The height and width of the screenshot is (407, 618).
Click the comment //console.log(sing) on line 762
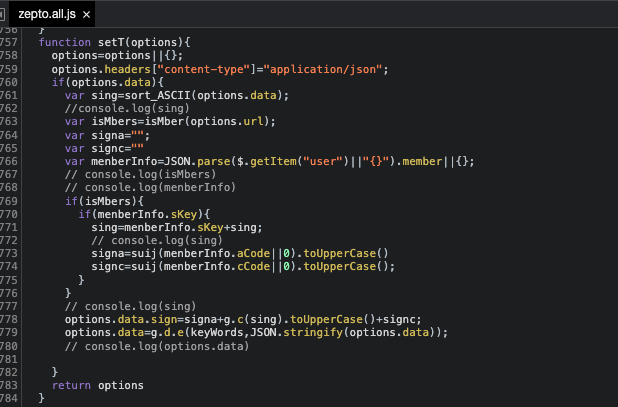tap(127, 108)
